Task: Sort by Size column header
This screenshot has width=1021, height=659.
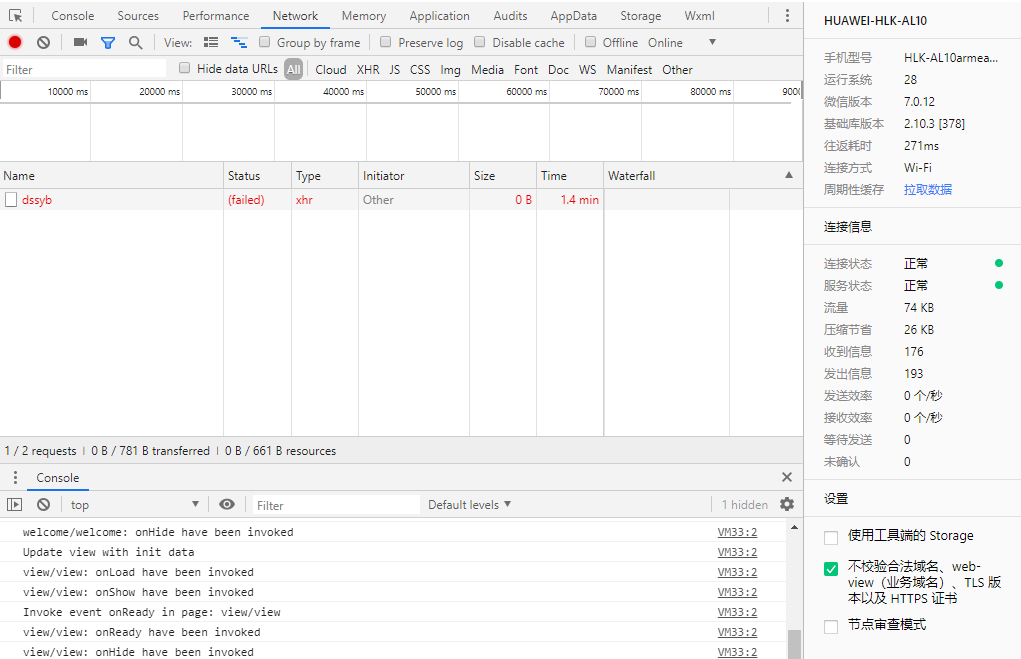Action: click(503, 176)
